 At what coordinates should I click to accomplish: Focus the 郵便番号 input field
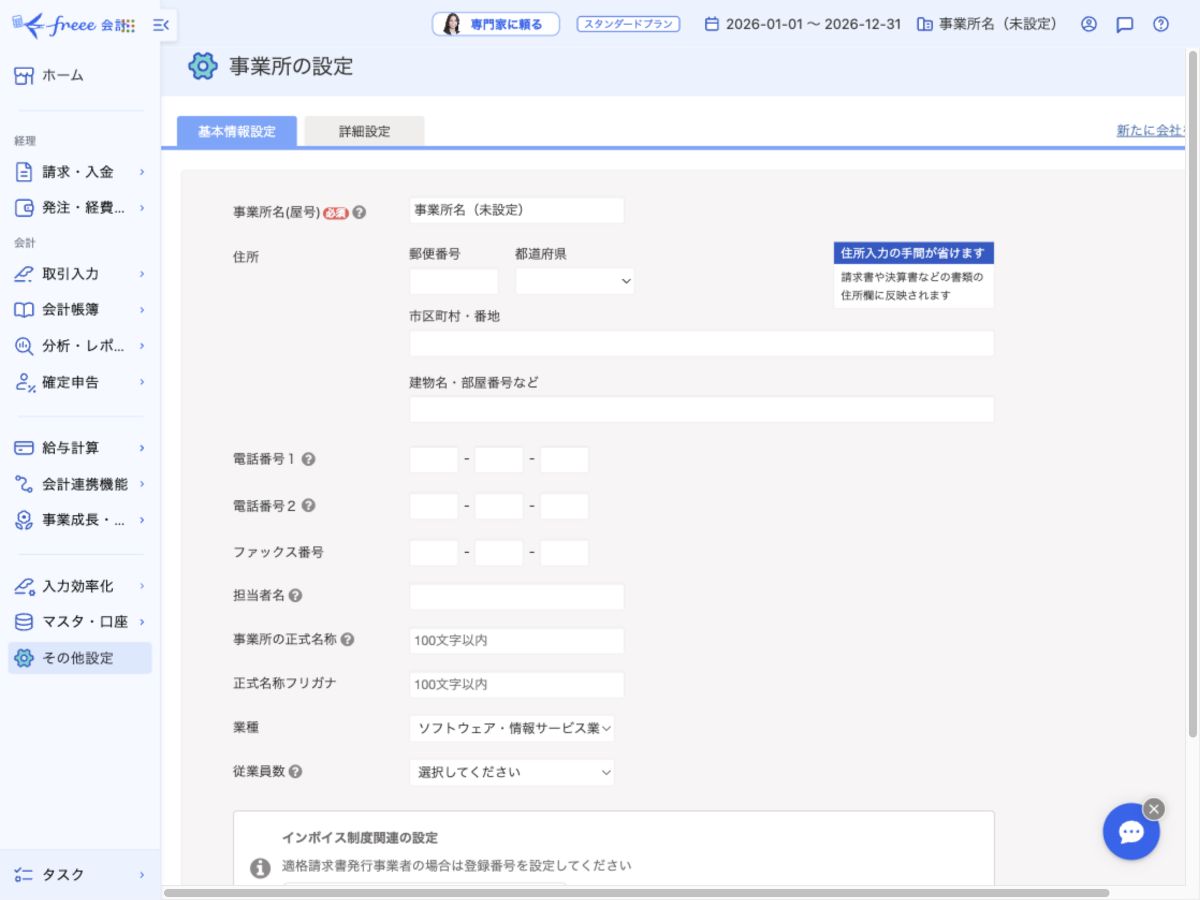454,281
